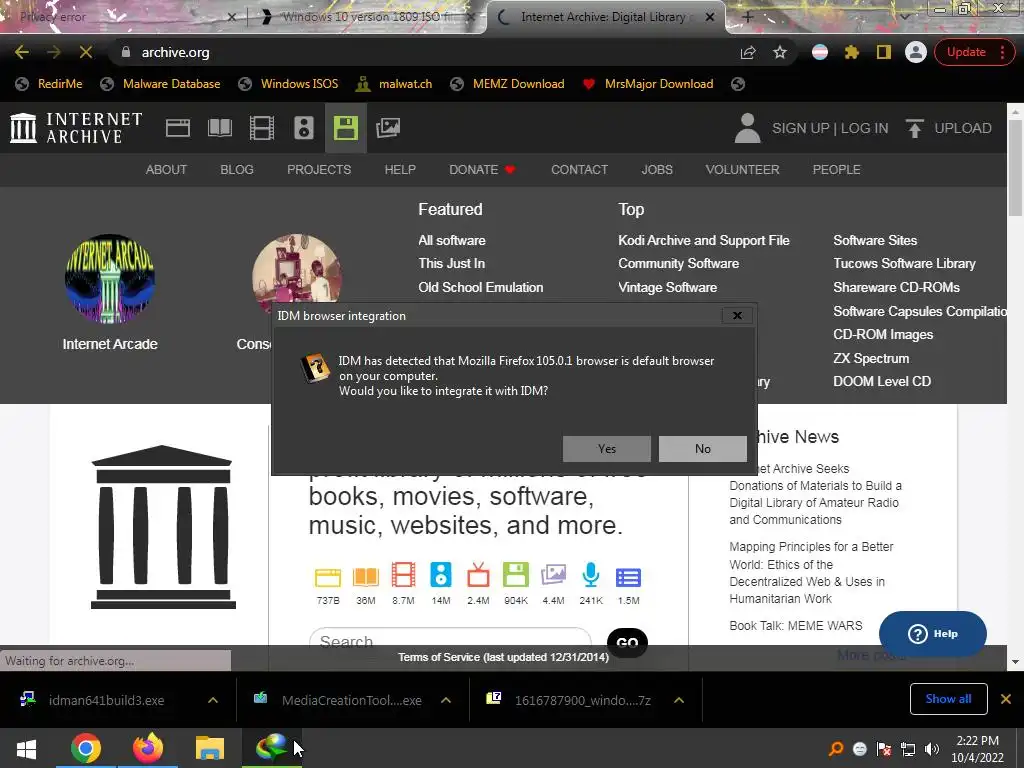Open the Vintage Software link
This screenshot has height=768, width=1024.
coord(667,287)
